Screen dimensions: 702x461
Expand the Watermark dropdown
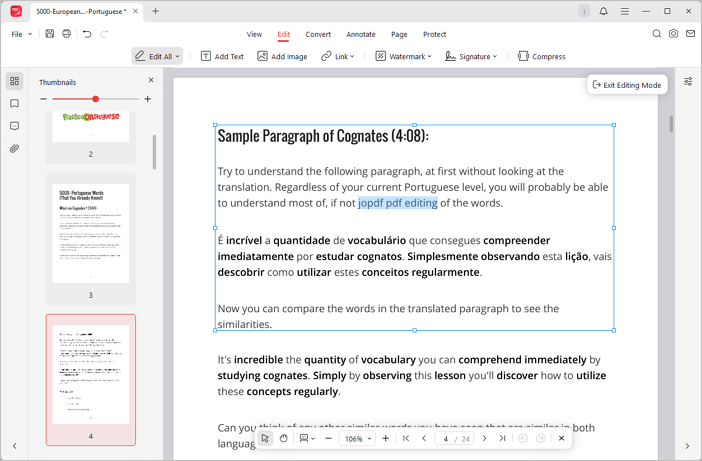403,57
